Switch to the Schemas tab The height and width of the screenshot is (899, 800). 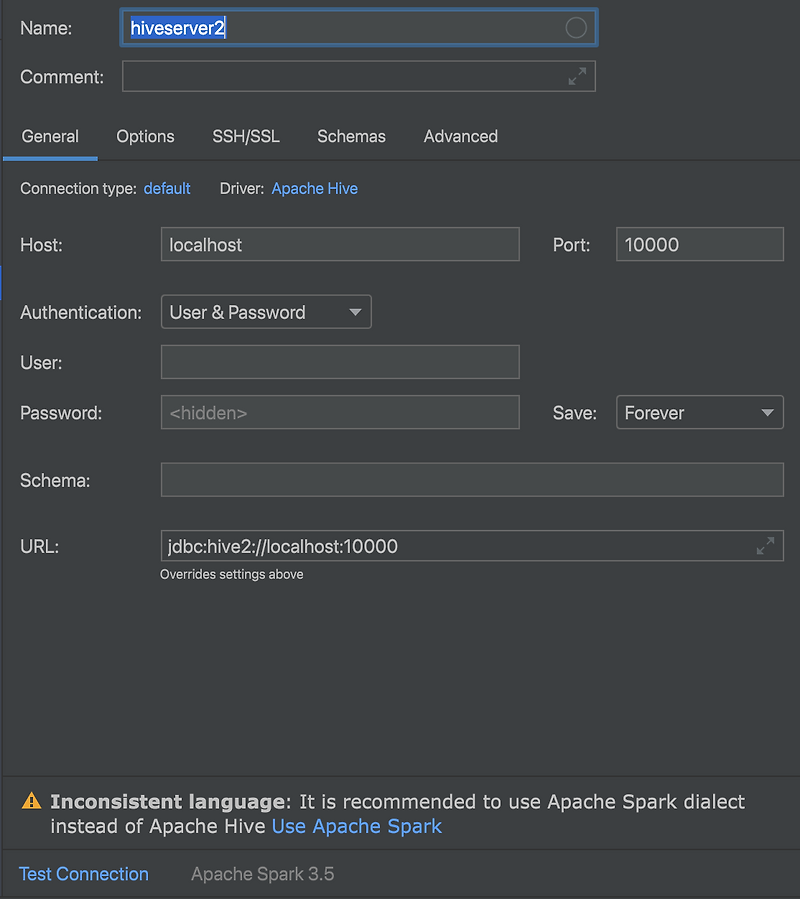click(351, 136)
